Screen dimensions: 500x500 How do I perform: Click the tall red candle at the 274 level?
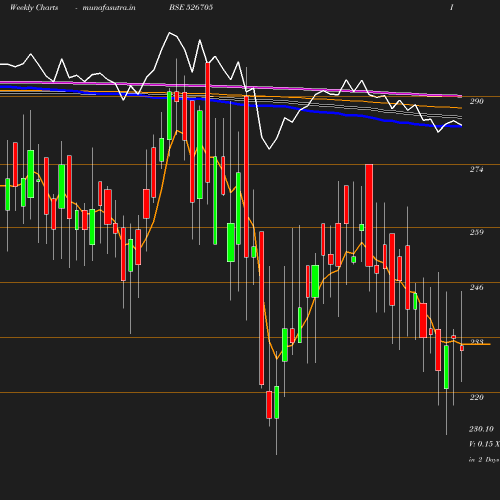(x=369, y=215)
